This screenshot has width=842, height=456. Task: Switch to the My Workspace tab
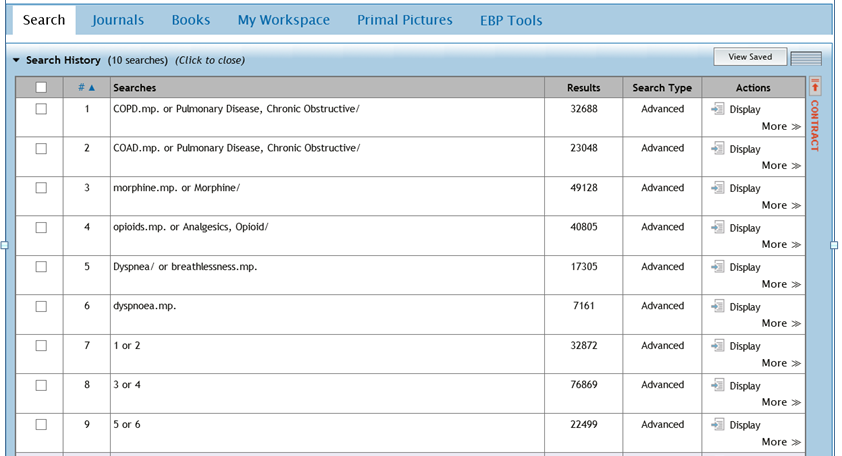pos(283,20)
